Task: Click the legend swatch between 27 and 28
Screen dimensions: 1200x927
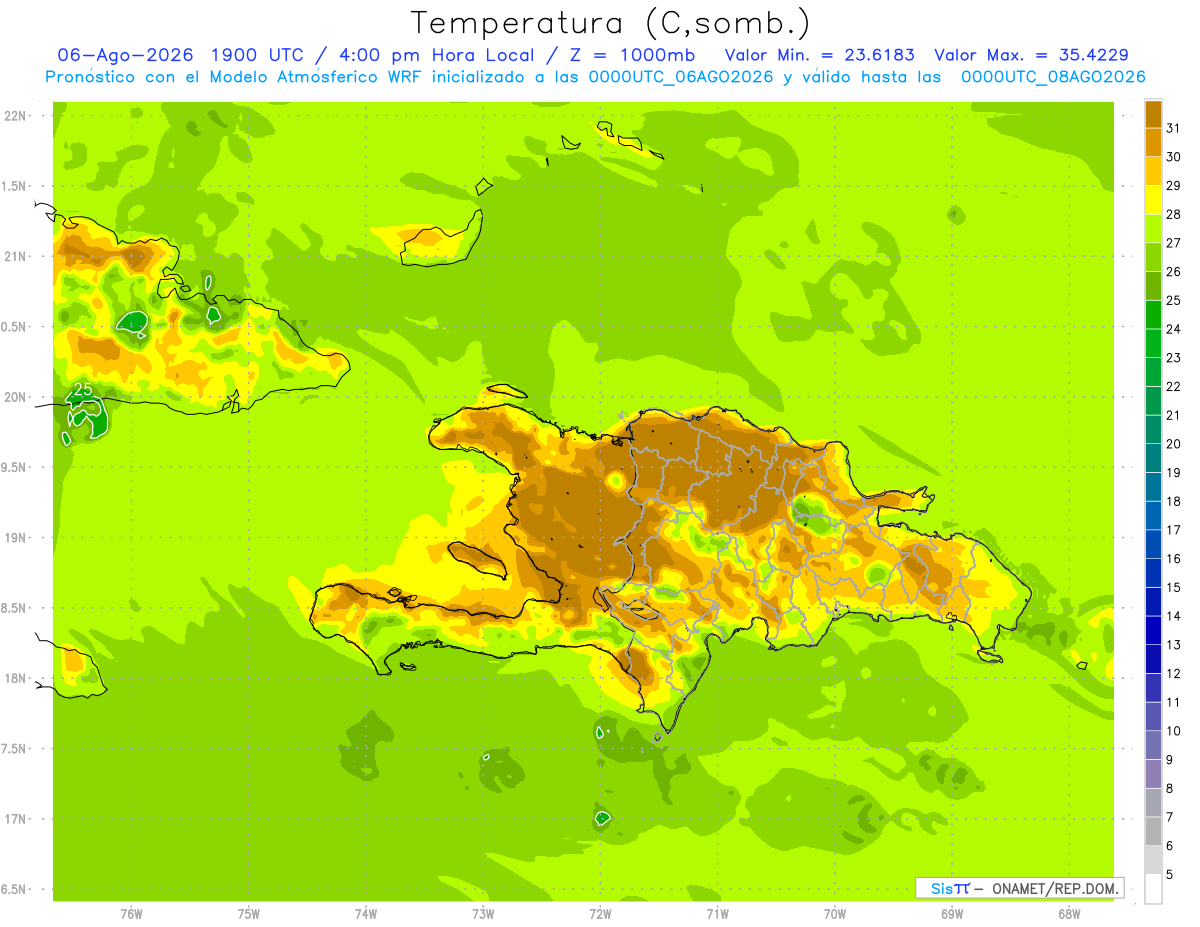Action: 1153,228
